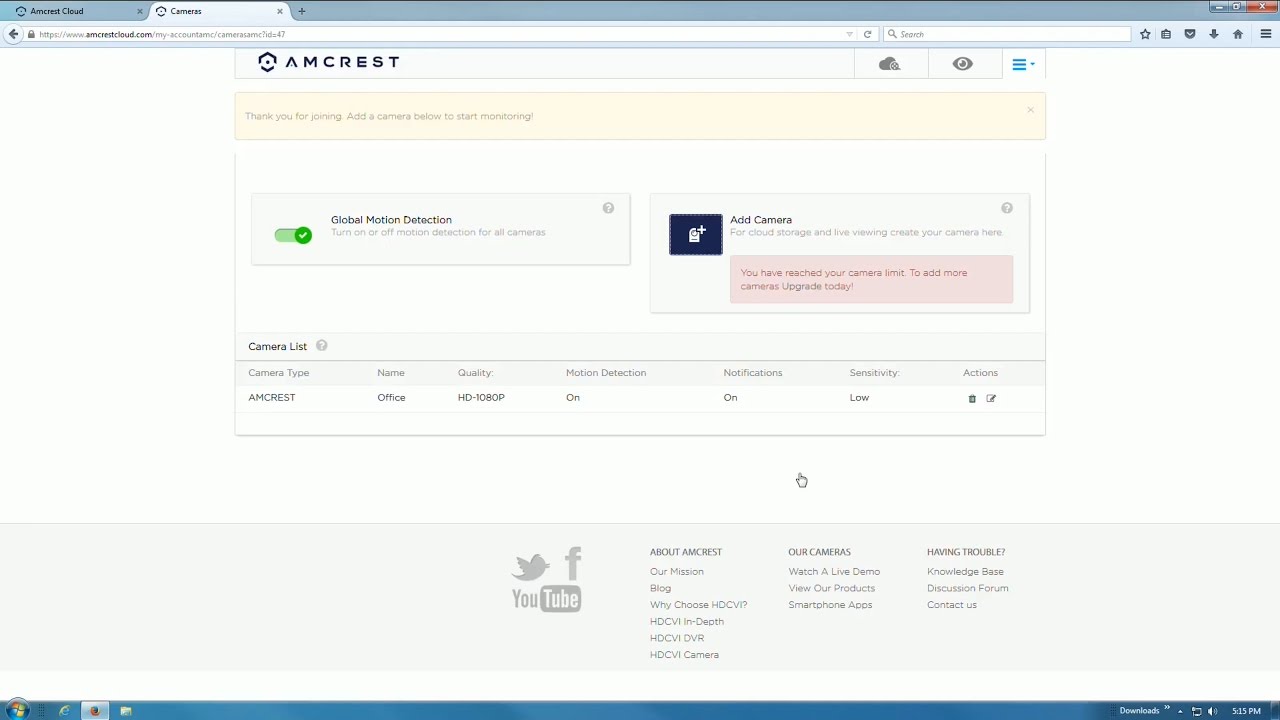Open 'Knowledge Base' link
This screenshot has width=1280, height=720.
click(x=965, y=572)
